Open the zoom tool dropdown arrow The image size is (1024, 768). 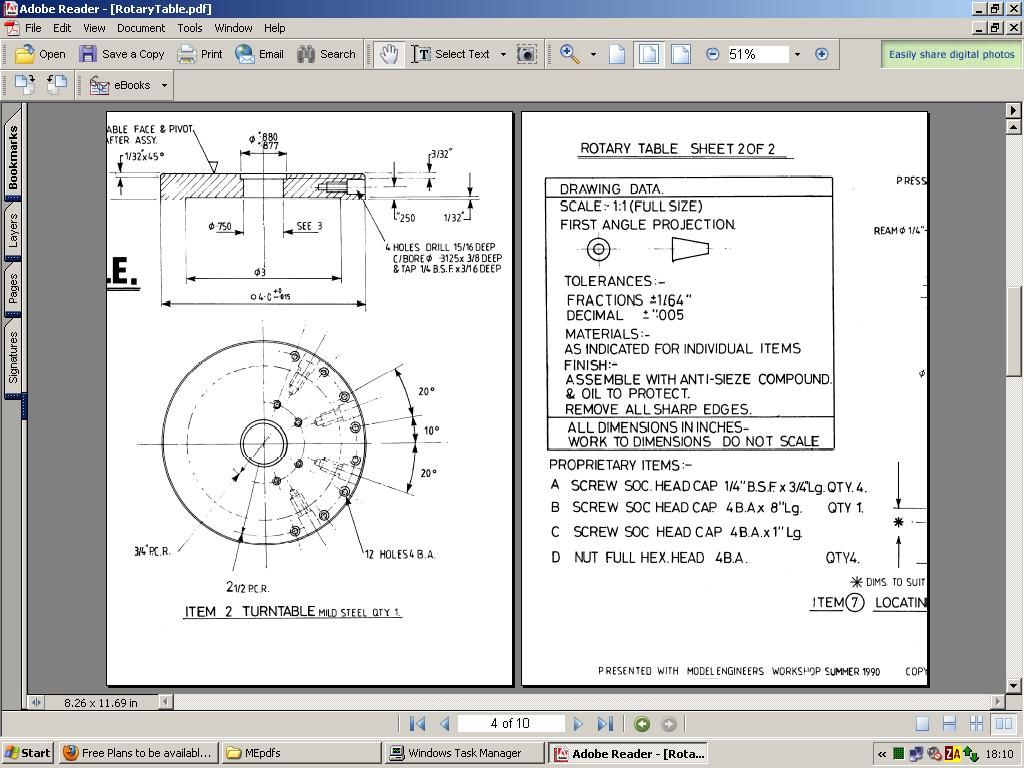click(x=593, y=54)
